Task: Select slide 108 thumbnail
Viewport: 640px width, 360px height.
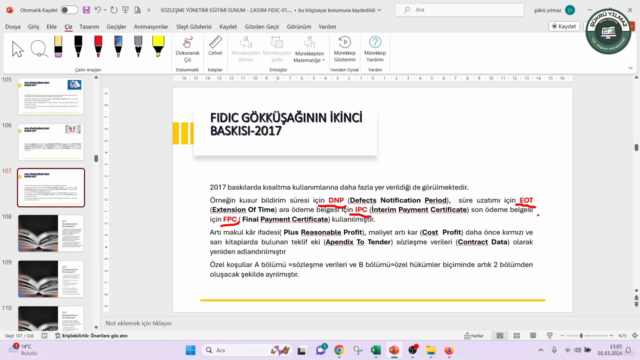Action: pos(51,233)
